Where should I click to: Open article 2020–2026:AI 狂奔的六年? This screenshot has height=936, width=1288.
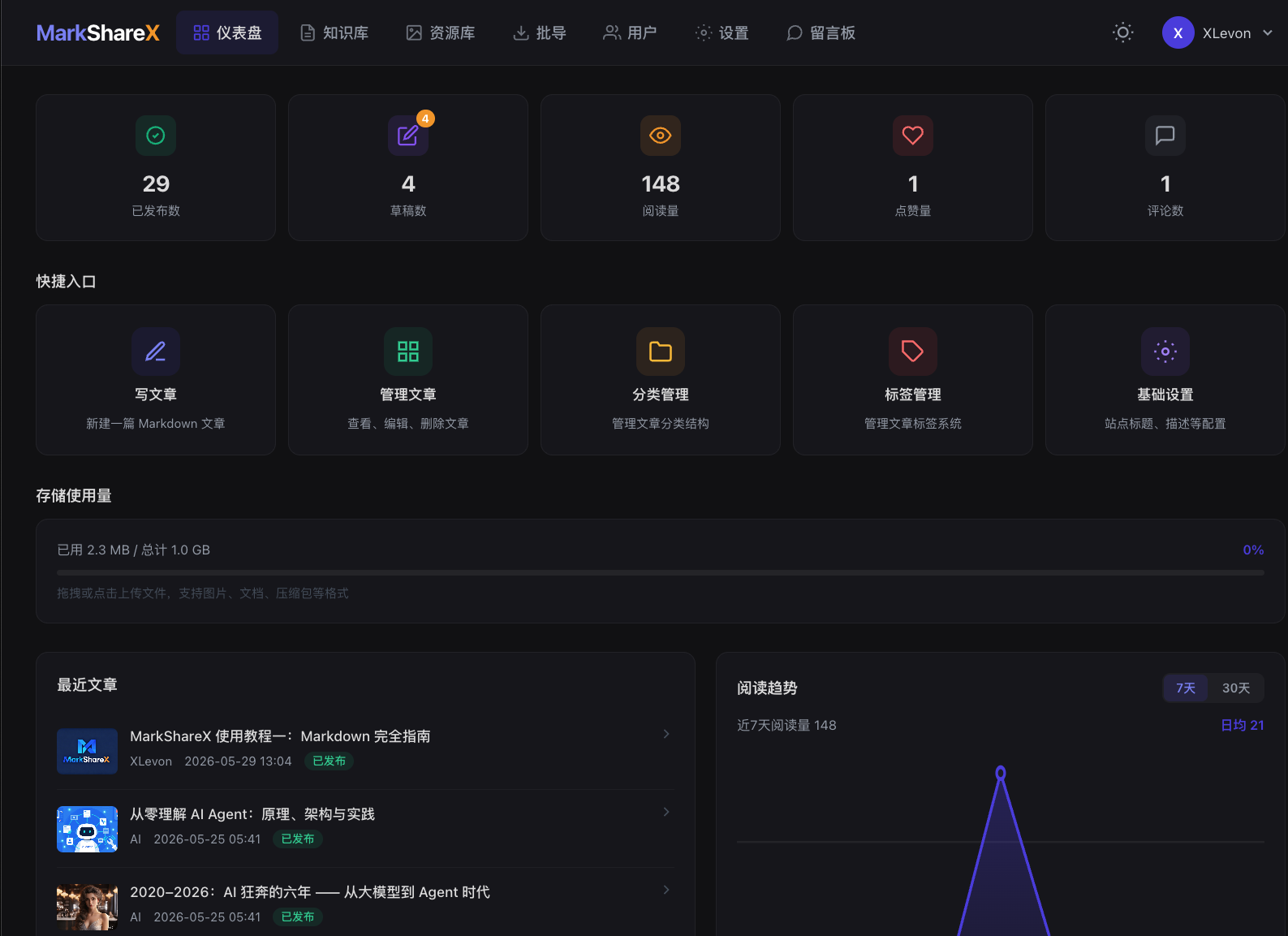(x=310, y=892)
